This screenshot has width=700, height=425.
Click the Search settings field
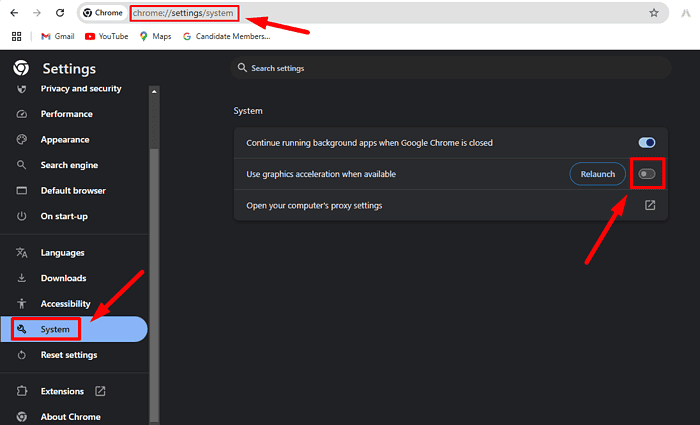pyautogui.click(x=450, y=68)
